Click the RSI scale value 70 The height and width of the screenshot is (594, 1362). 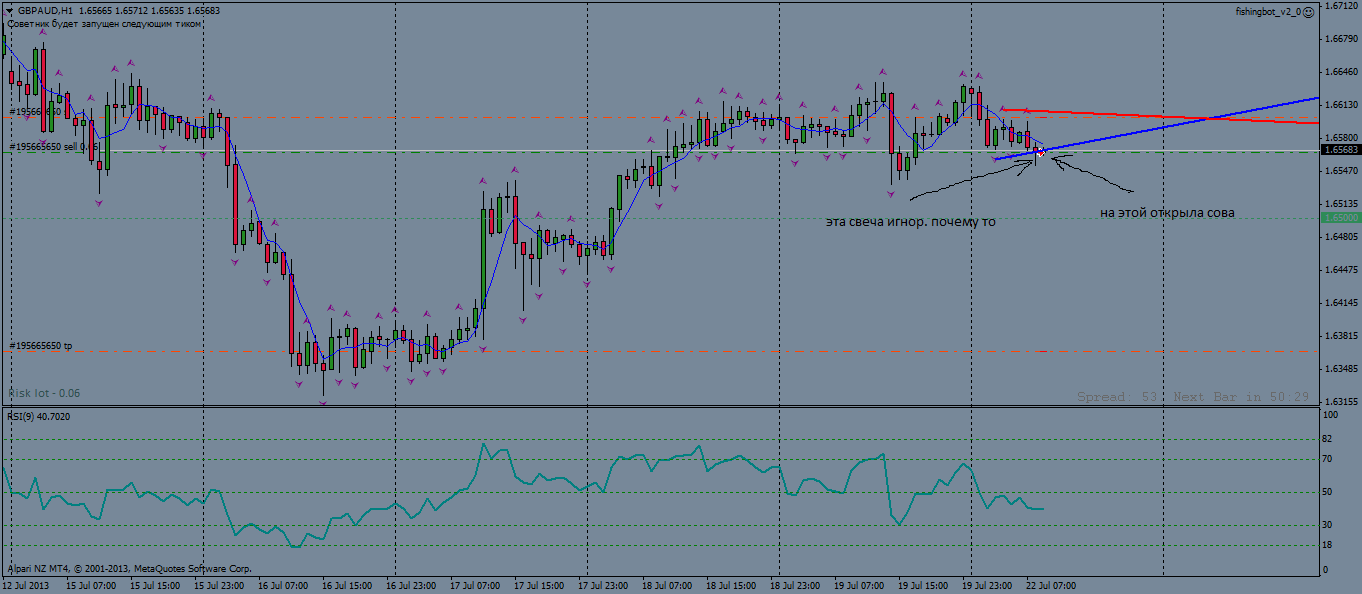1329,459
